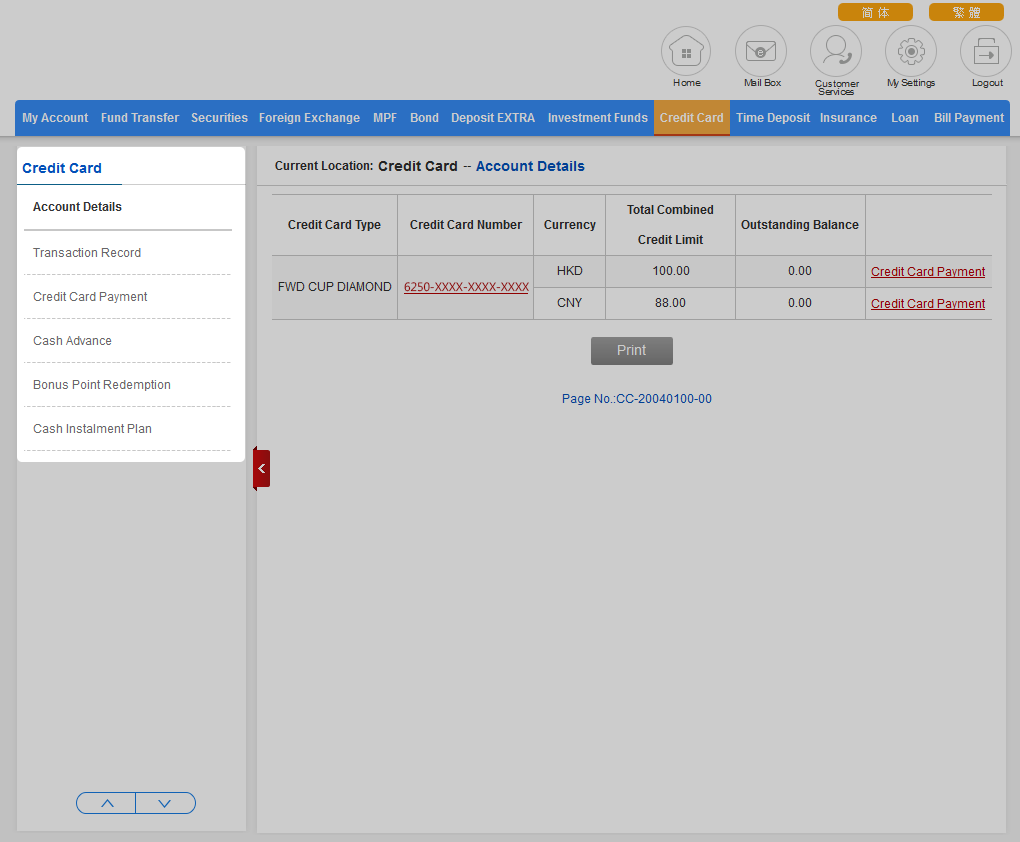Image resolution: width=1020 pixels, height=842 pixels.
Task: Select Cash Instalment Plan in sidebar
Action: point(92,429)
